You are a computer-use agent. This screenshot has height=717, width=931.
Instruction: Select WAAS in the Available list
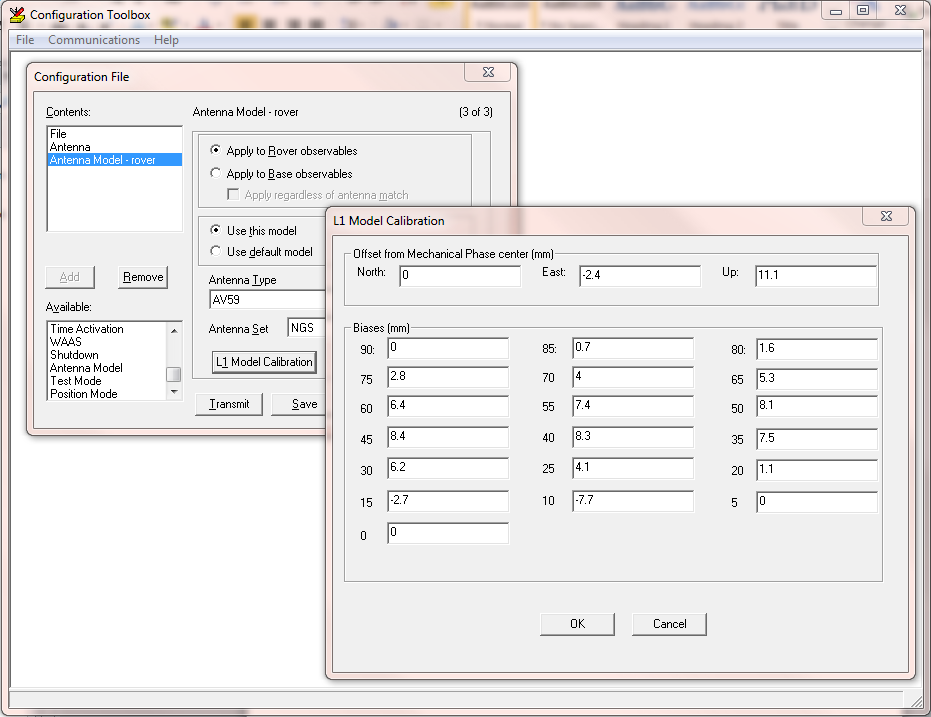pos(66,342)
